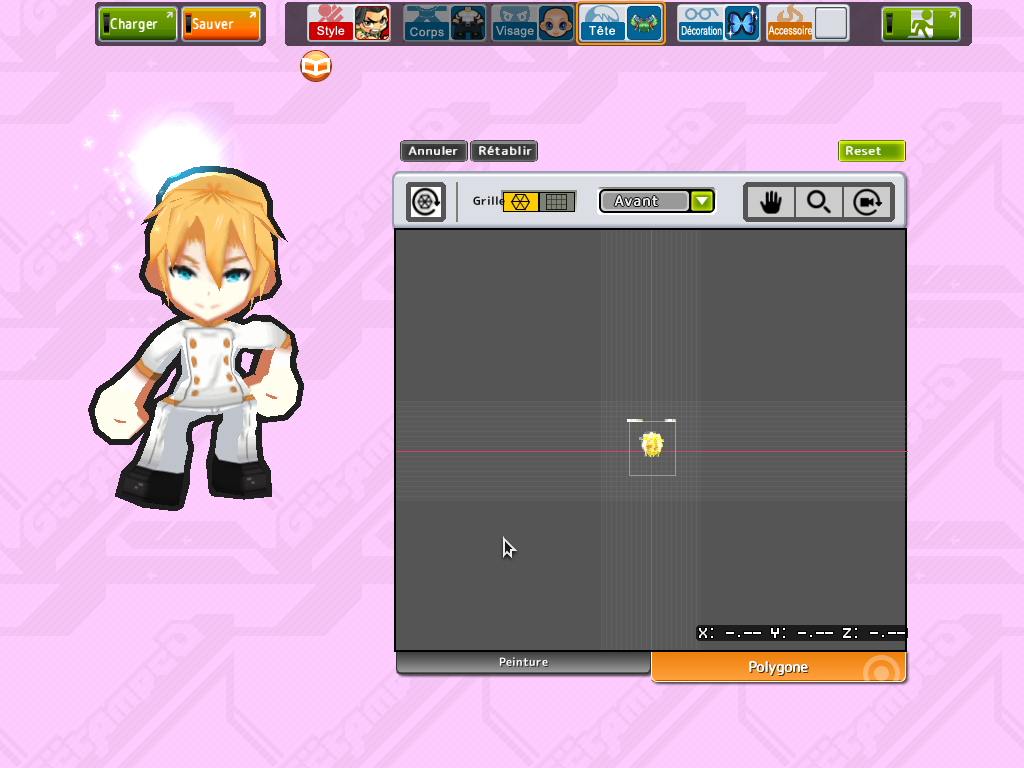This screenshot has width=1024, height=768.
Task: Click the rotate view reset icon
Action: 426,202
